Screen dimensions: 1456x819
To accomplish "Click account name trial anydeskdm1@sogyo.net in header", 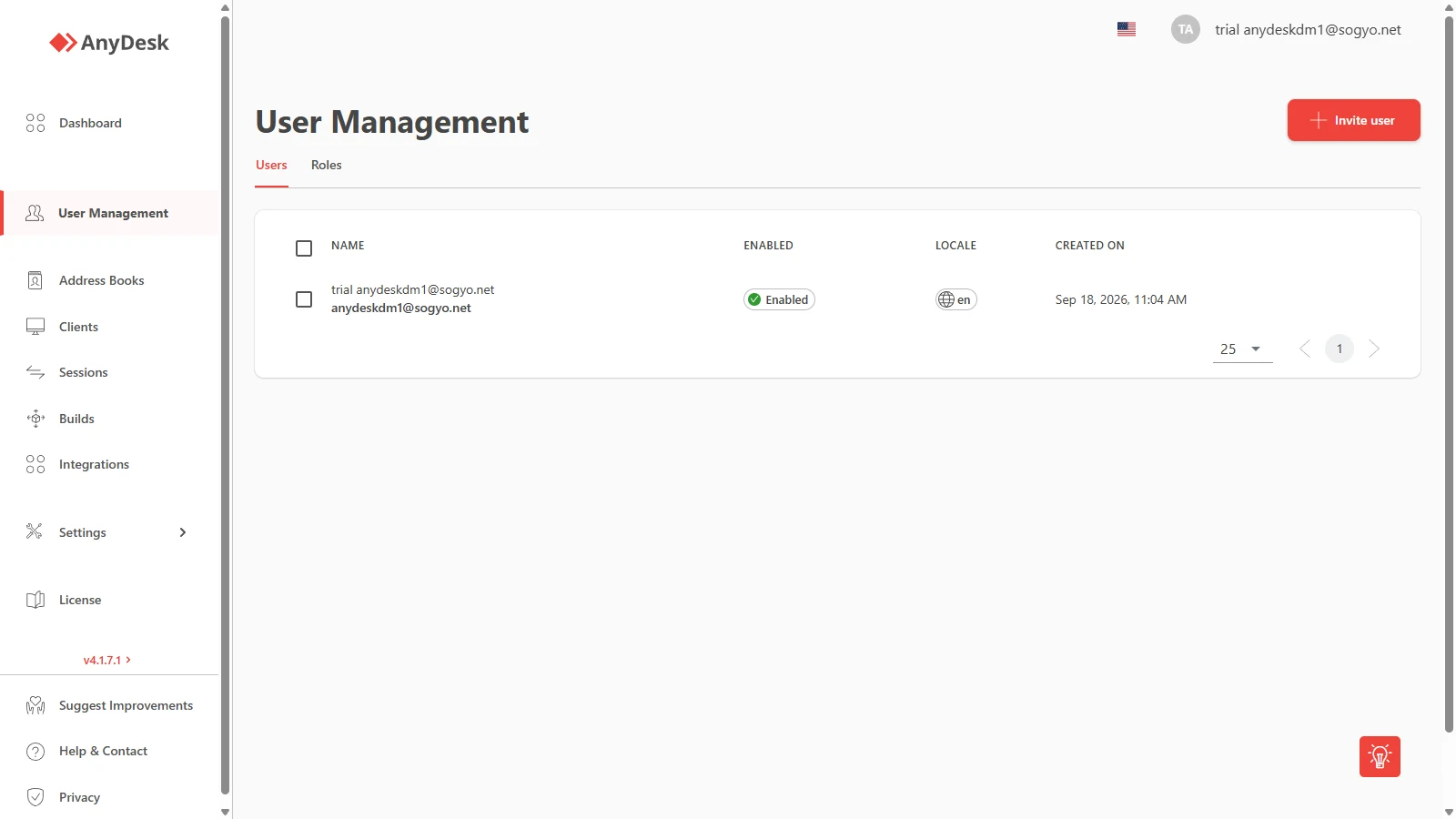I will coord(1308,29).
